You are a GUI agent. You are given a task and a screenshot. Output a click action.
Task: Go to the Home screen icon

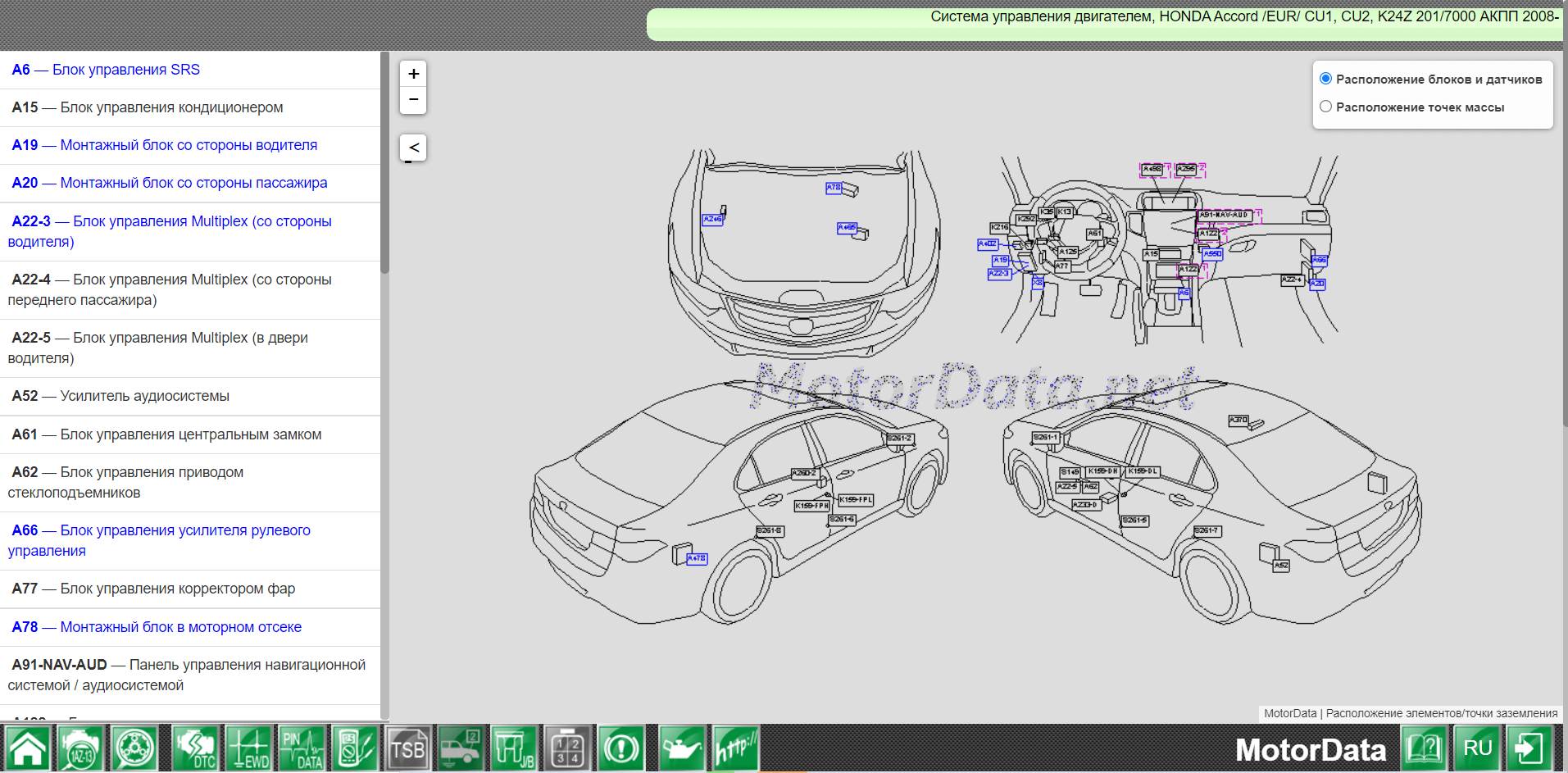pyautogui.click(x=28, y=748)
